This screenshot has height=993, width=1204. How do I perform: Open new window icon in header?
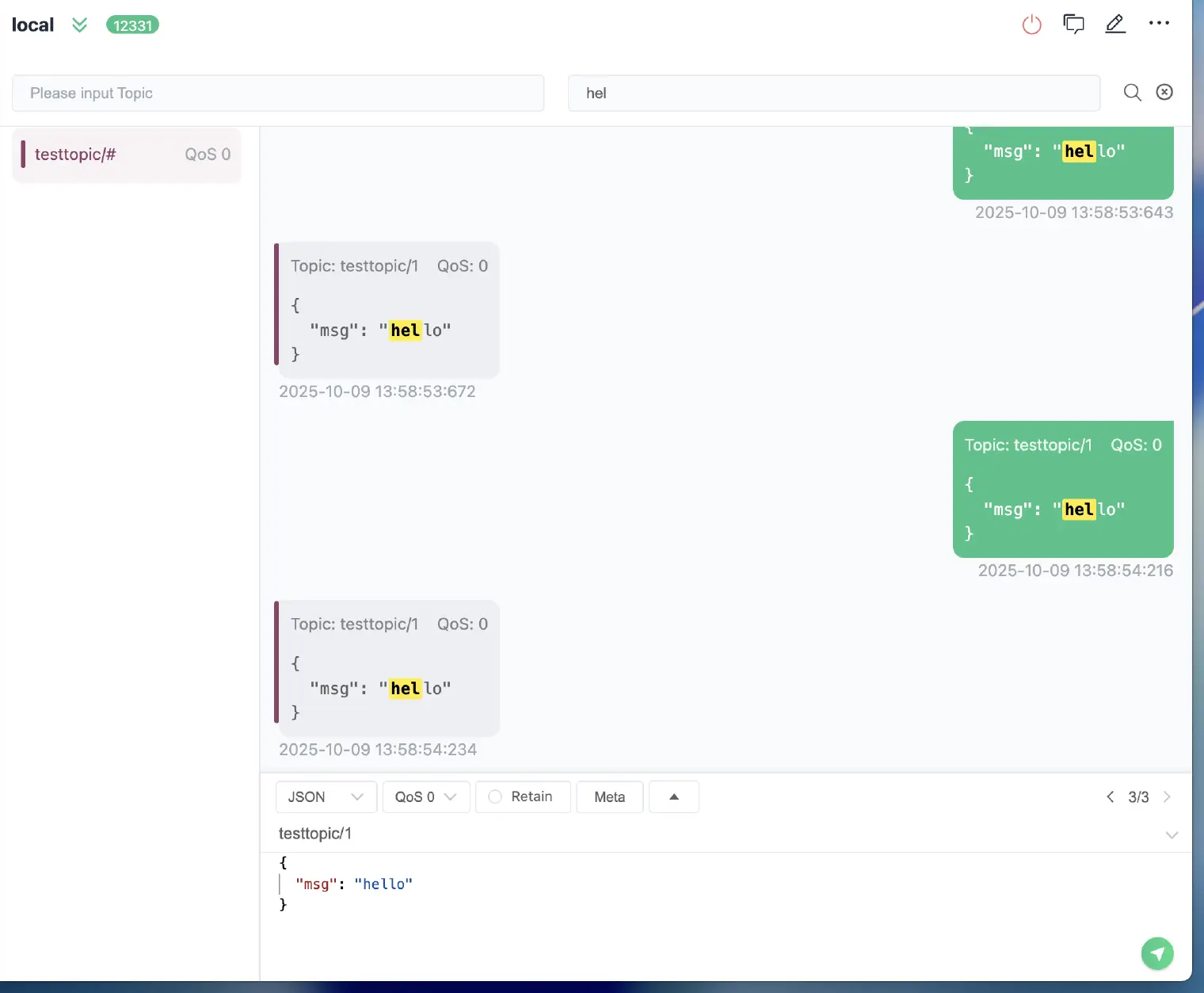click(1073, 25)
